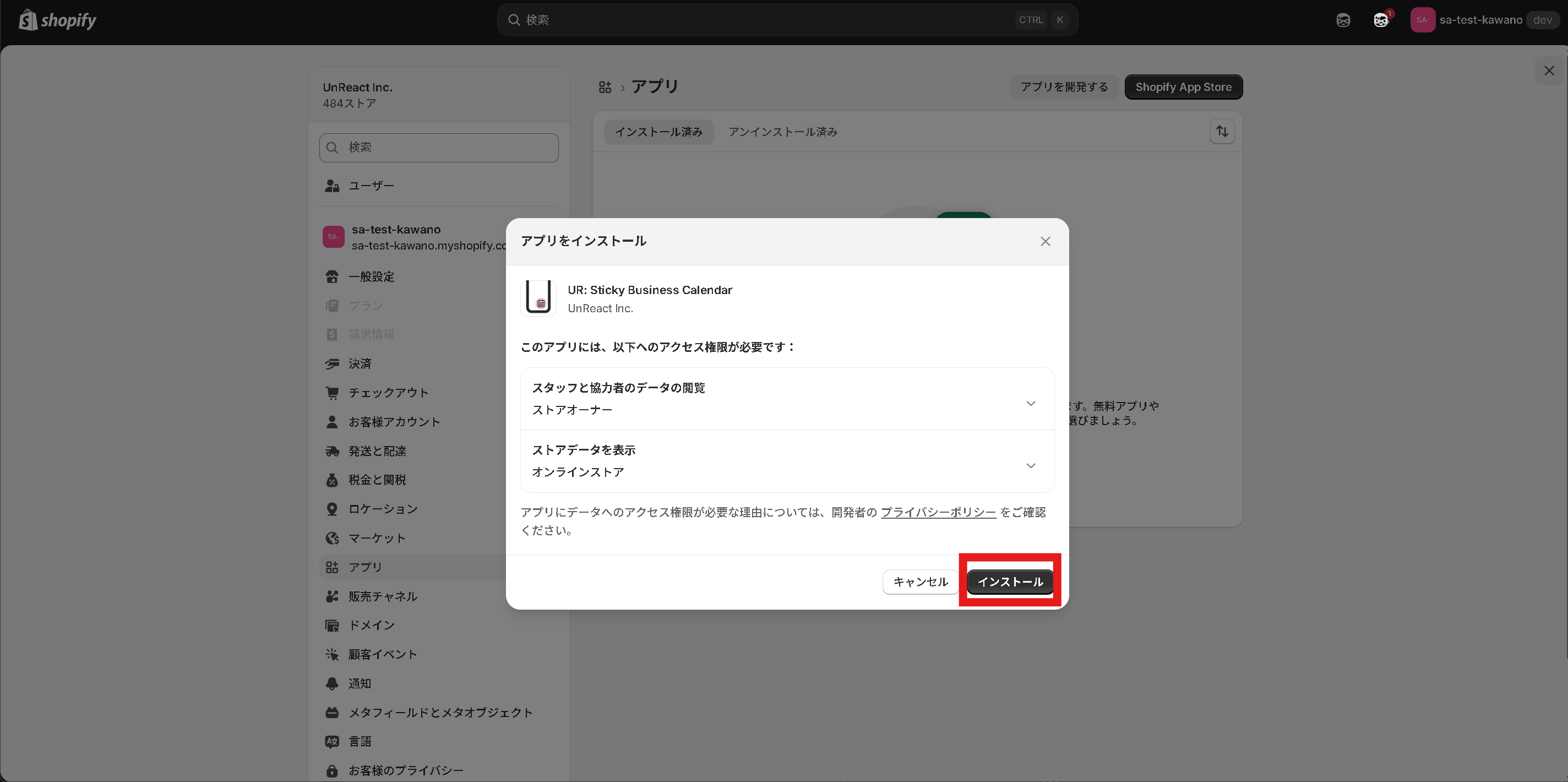Open 通知 settings
1568x782 pixels.
(438, 683)
